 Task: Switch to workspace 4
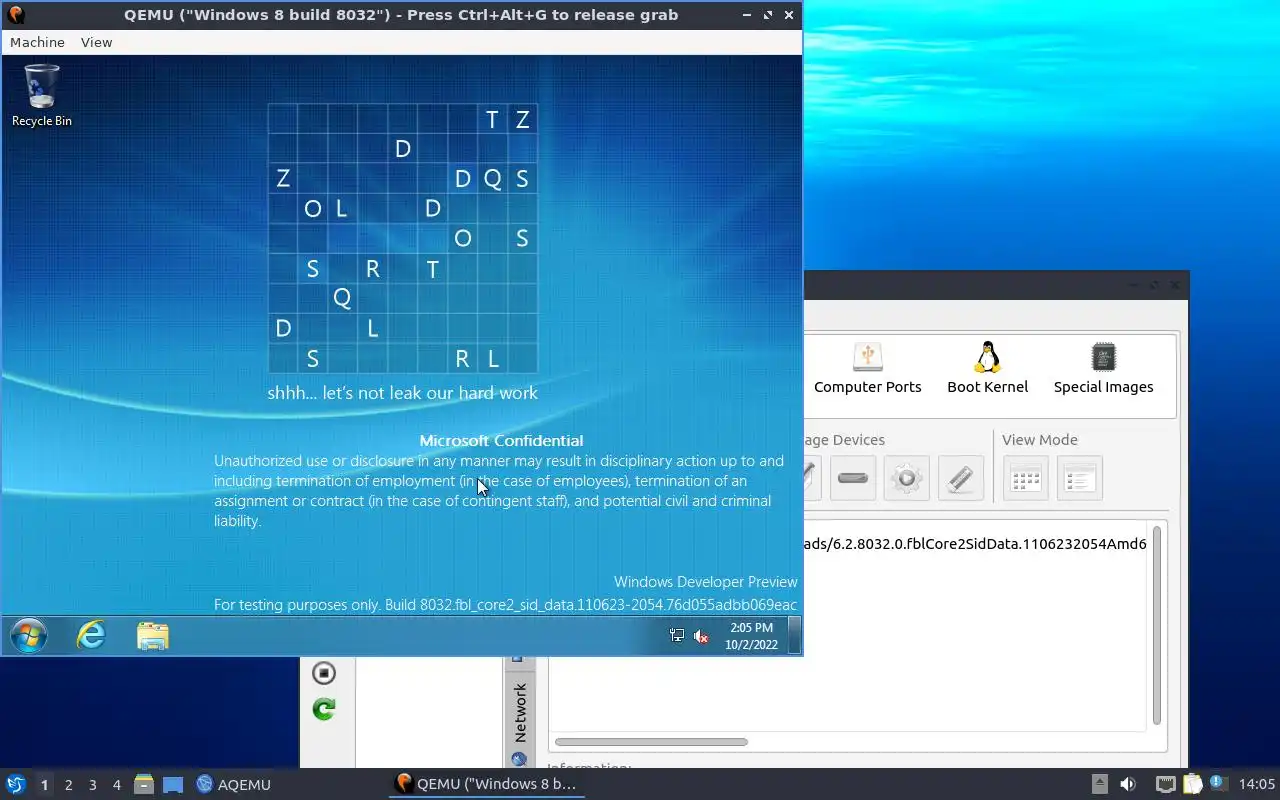[x=116, y=785]
